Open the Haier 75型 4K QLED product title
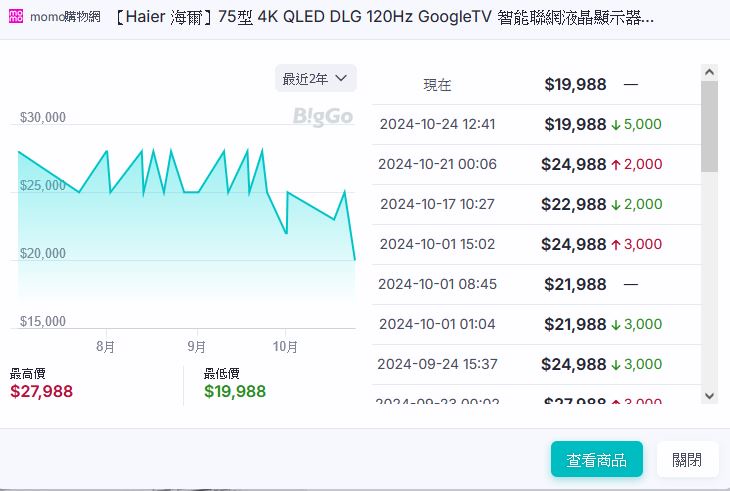This screenshot has width=730, height=491. point(384,18)
